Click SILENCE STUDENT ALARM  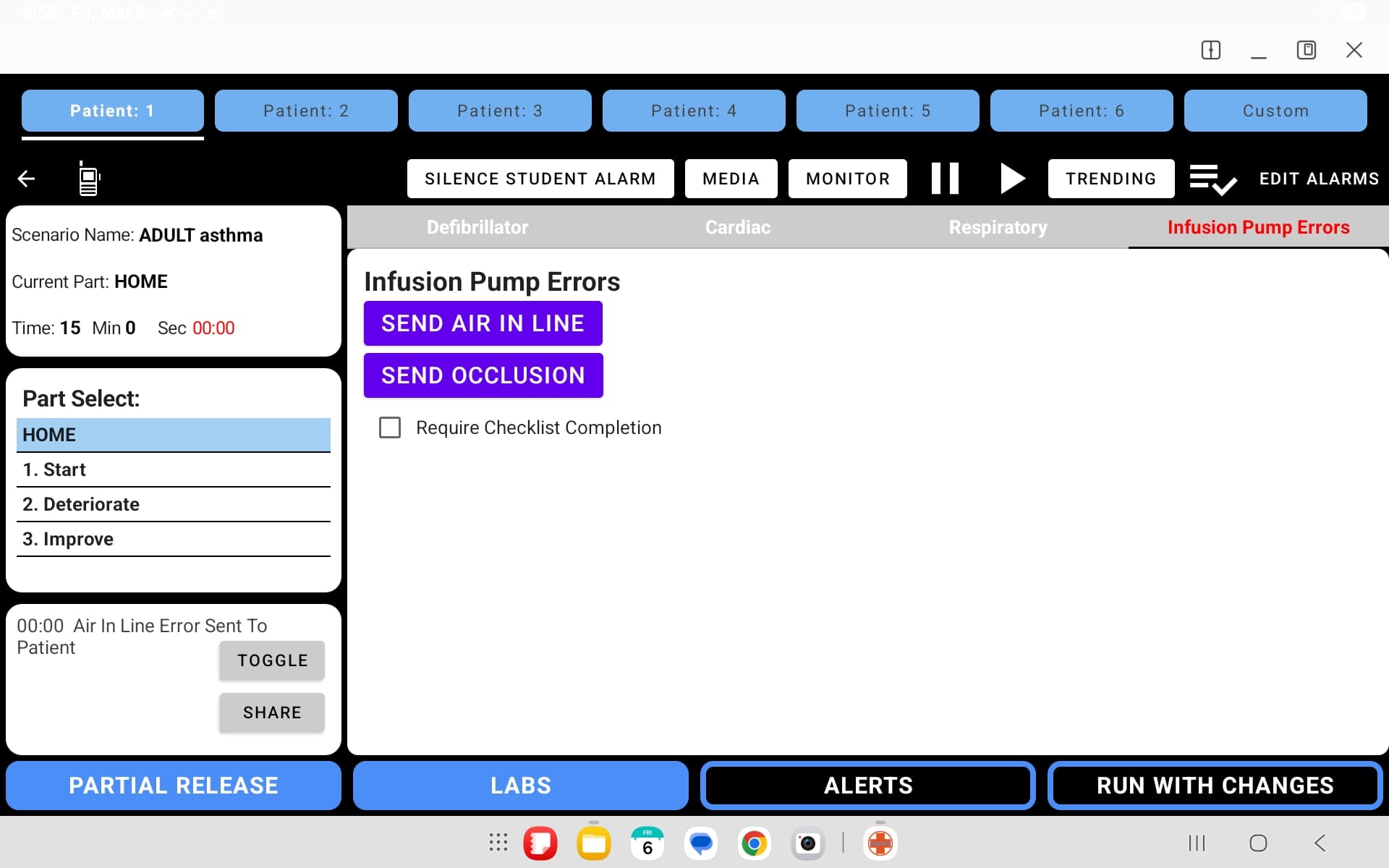tap(540, 178)
